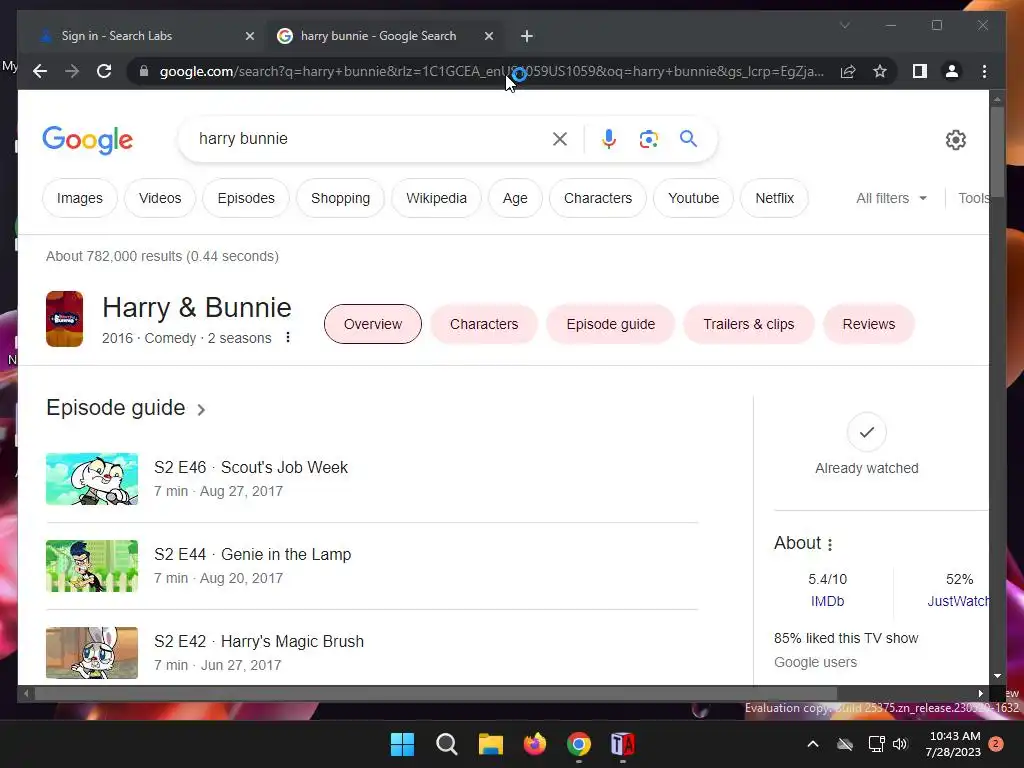Filter results by Videos
The image size is (1024, 768).
pos(160,198)
